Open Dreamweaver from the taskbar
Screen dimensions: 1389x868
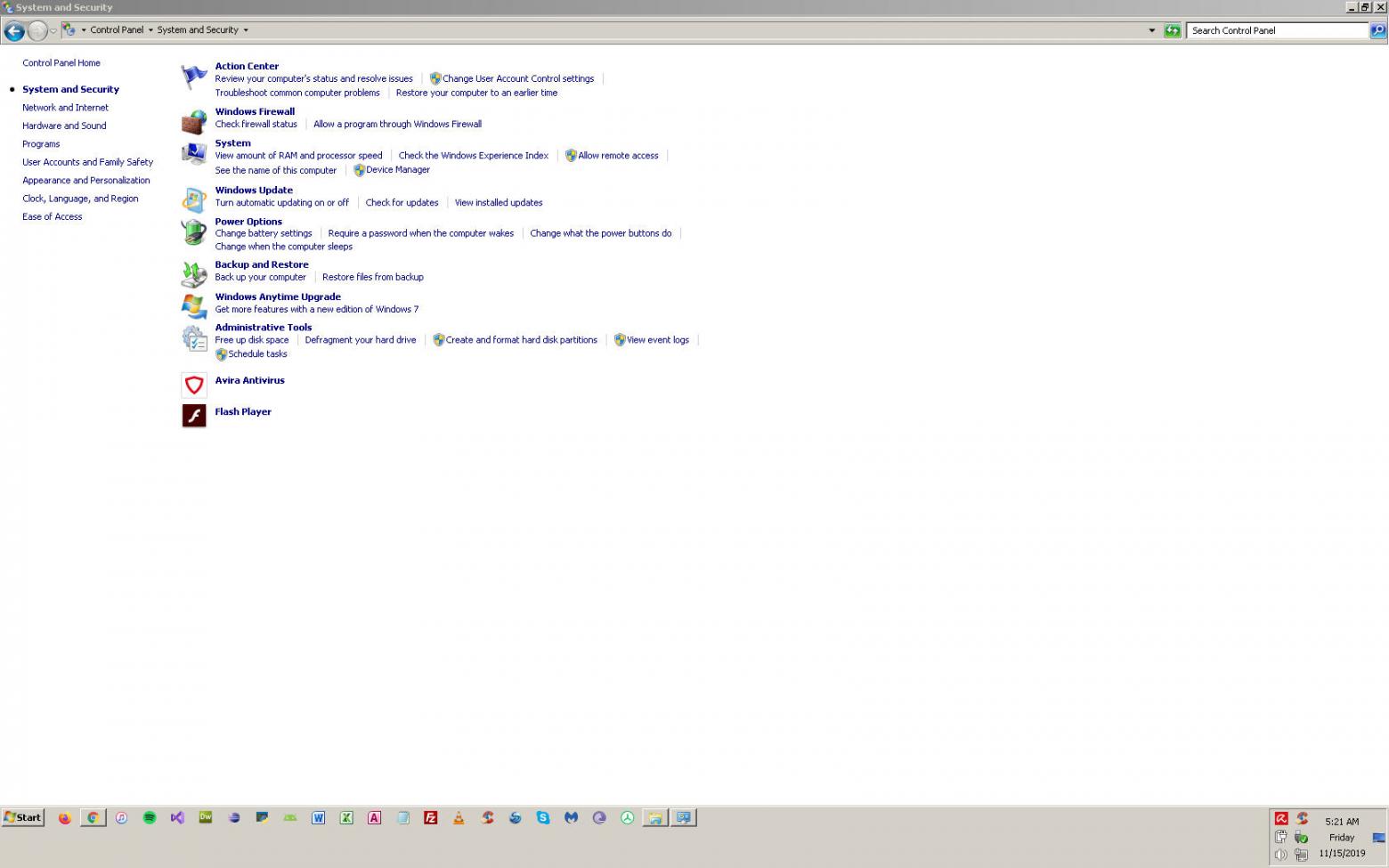click(x=206, y=817)
